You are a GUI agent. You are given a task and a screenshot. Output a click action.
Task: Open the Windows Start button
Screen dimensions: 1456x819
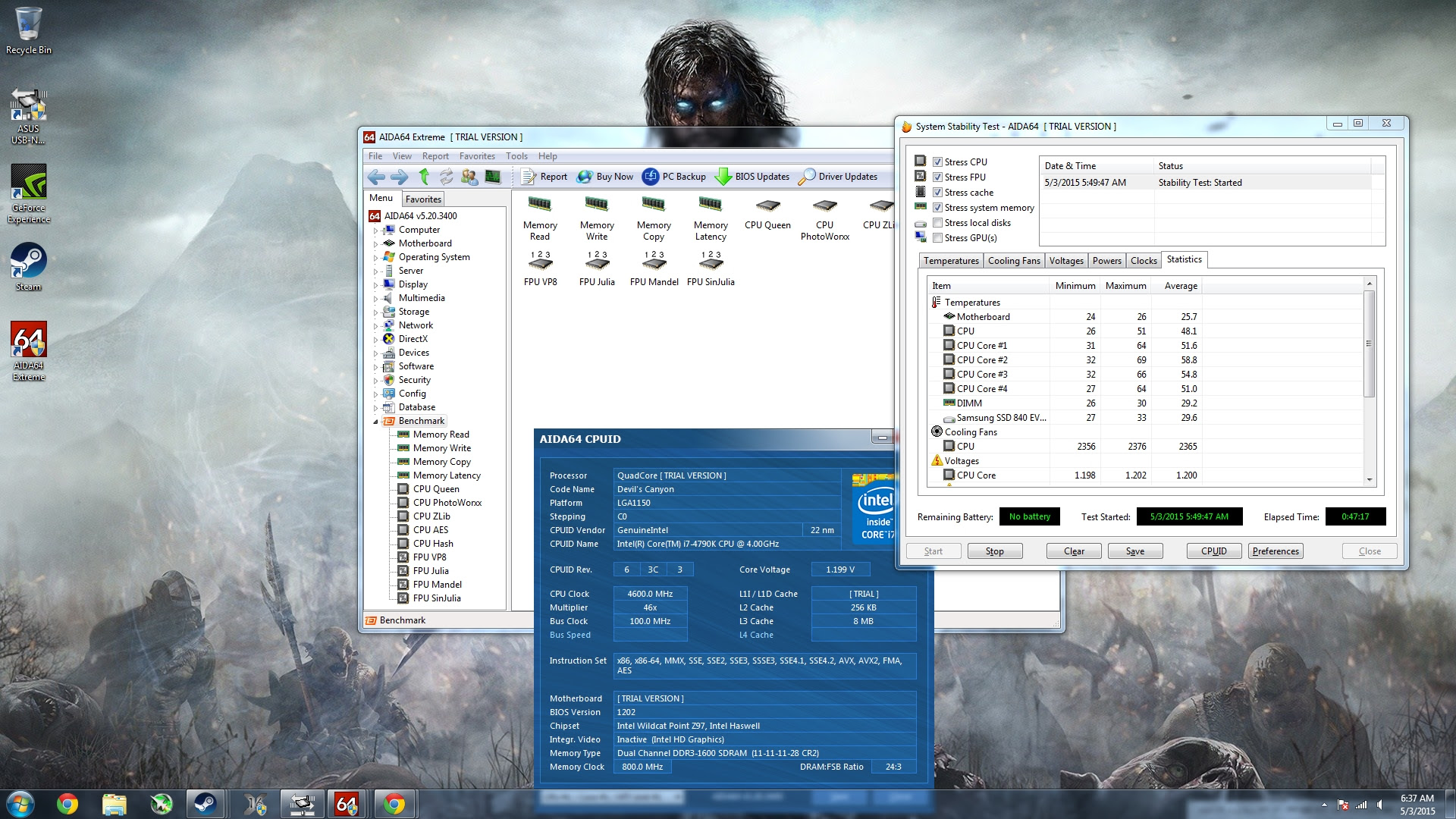point(20,804)
